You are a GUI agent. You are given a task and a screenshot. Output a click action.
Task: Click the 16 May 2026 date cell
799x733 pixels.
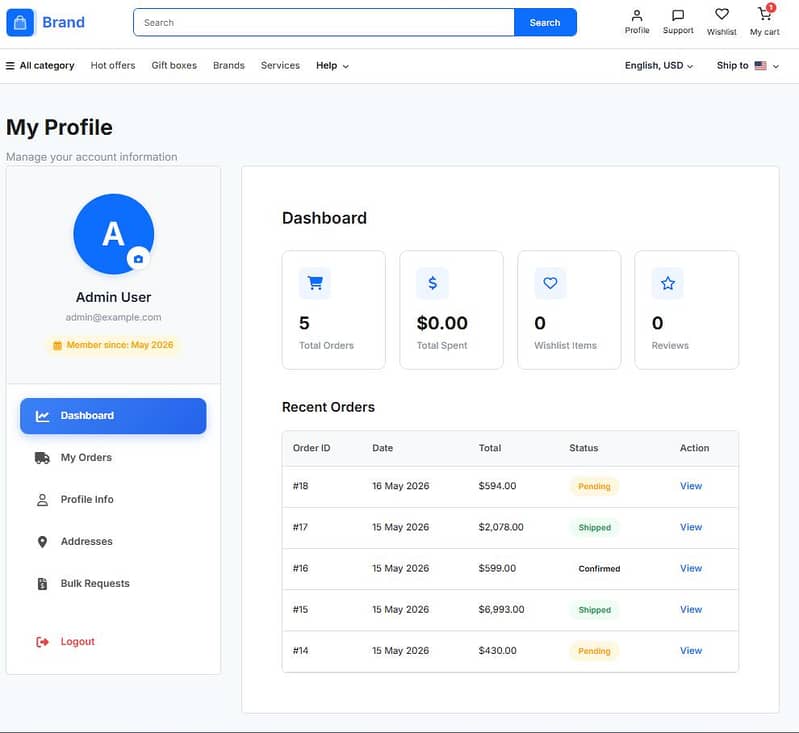pos(401,486)
